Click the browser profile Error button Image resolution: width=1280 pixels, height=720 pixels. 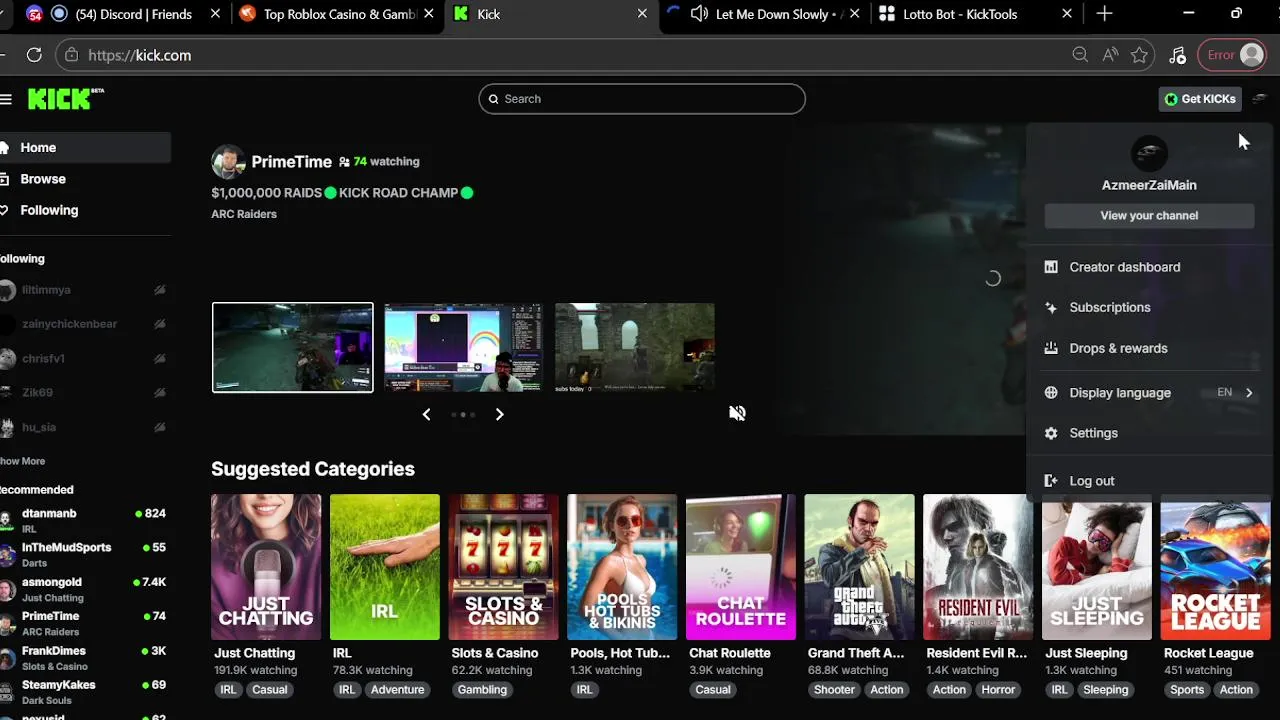coord(1233,55)
